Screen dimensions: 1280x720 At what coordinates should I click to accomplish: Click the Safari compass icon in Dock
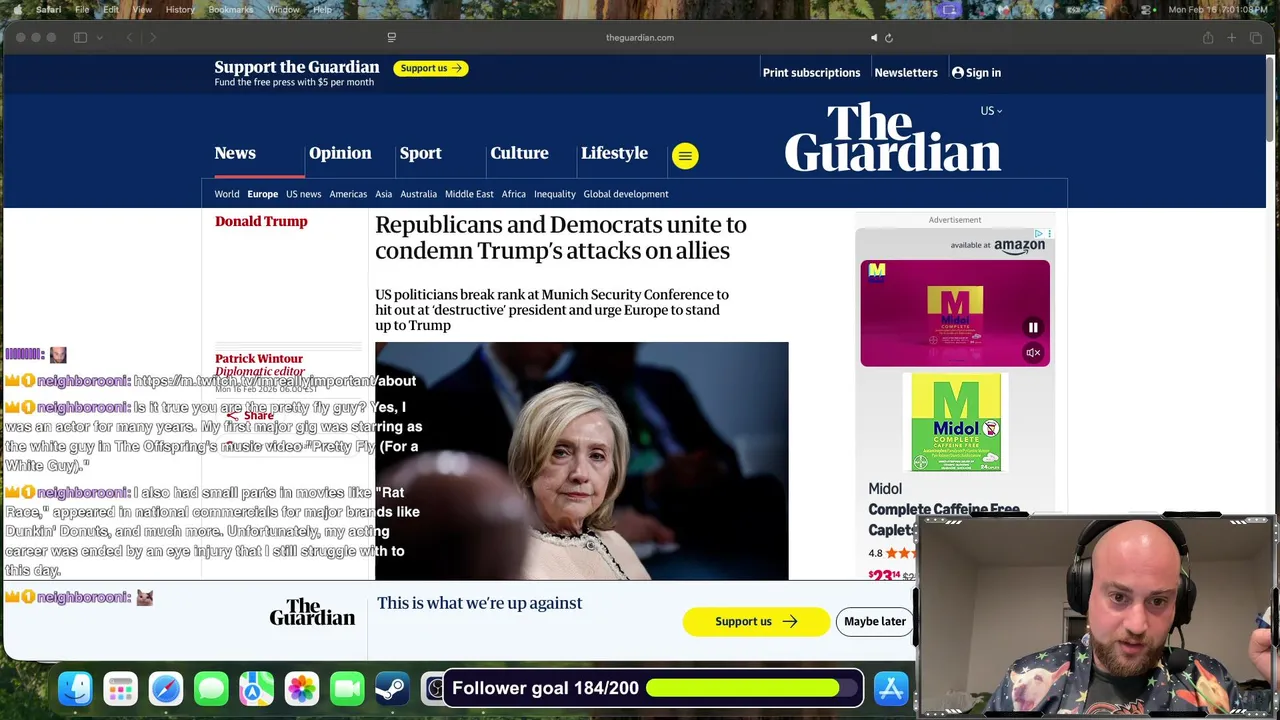[x=166, y=689]
